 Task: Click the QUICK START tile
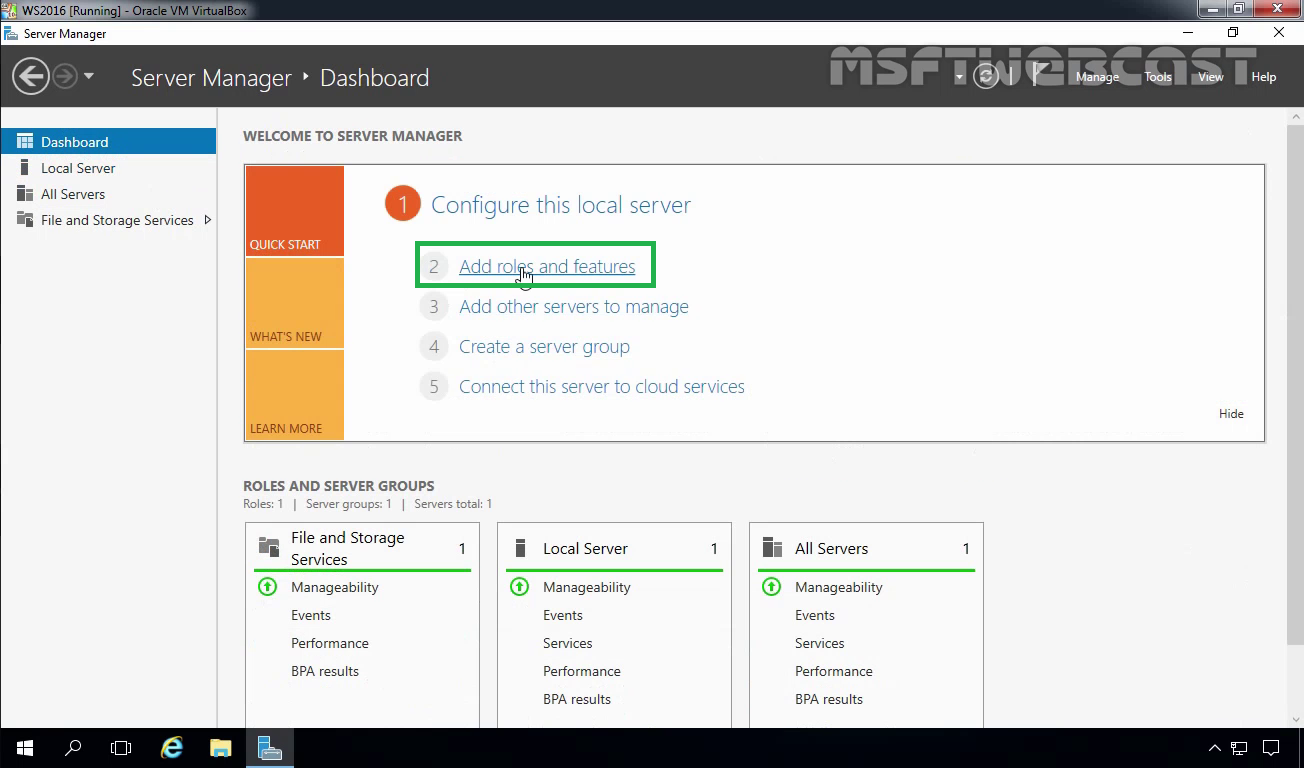(x=294, y=211)
